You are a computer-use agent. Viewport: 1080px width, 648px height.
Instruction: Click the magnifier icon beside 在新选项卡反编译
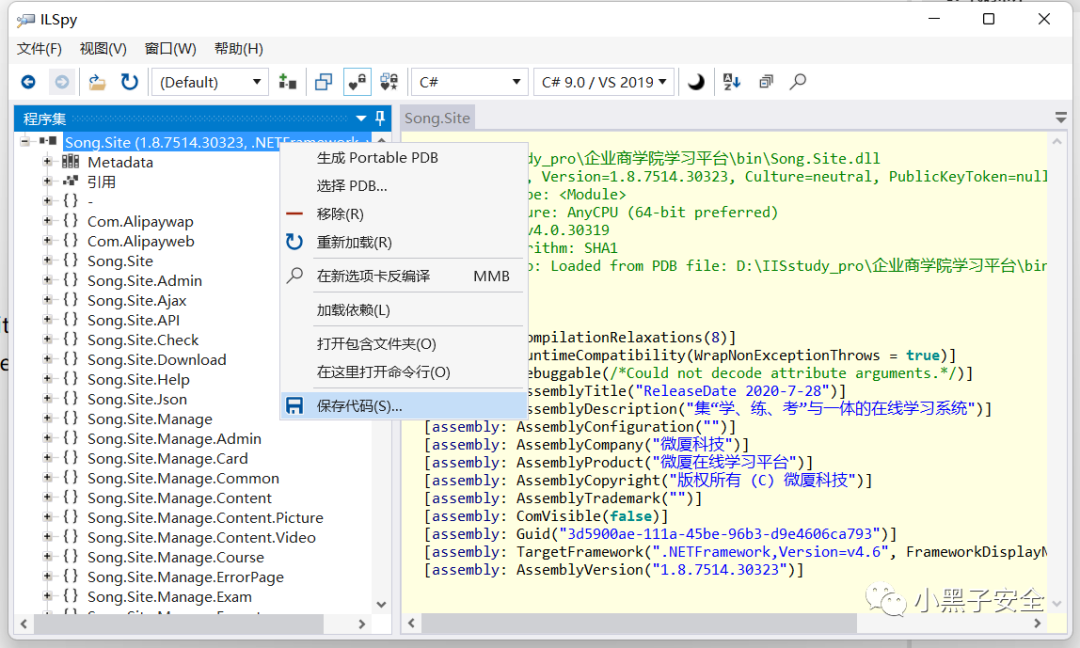(x=295, y=276)
